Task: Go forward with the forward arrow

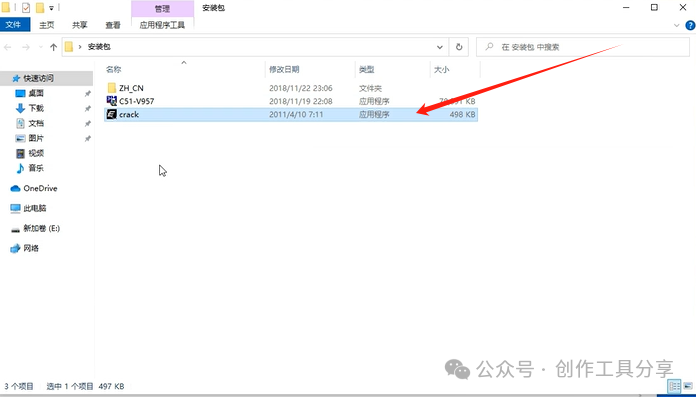Action: (x=26, y=47)
